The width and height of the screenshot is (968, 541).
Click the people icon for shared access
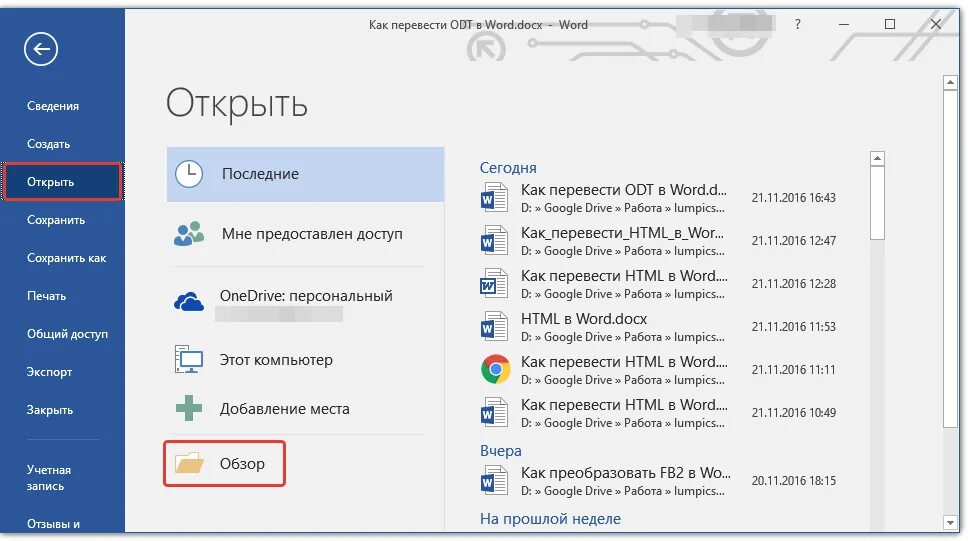pos(188,233)
